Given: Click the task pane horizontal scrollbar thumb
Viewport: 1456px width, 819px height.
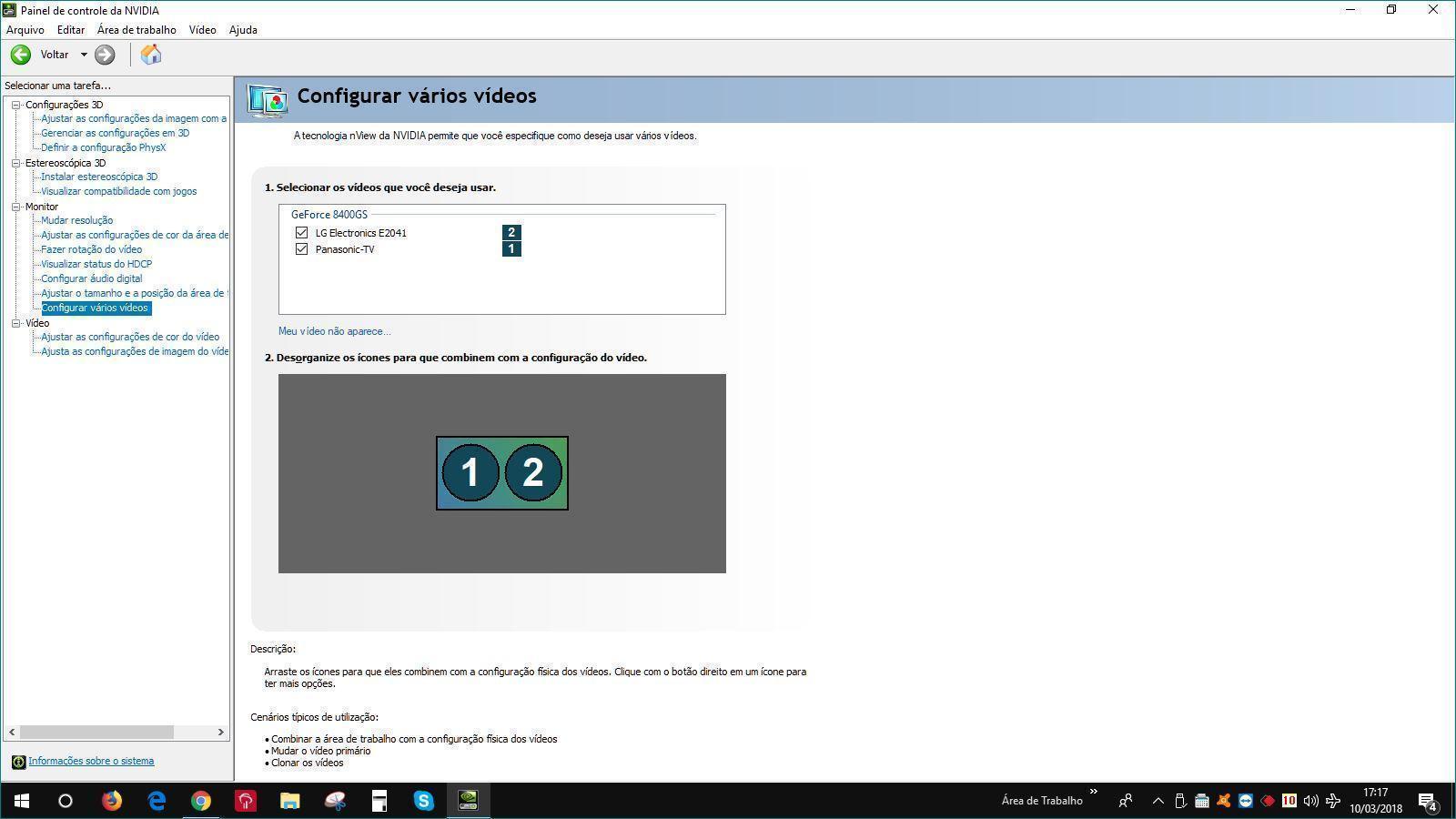Looking at the screenshot, I should tap(96, 732).
